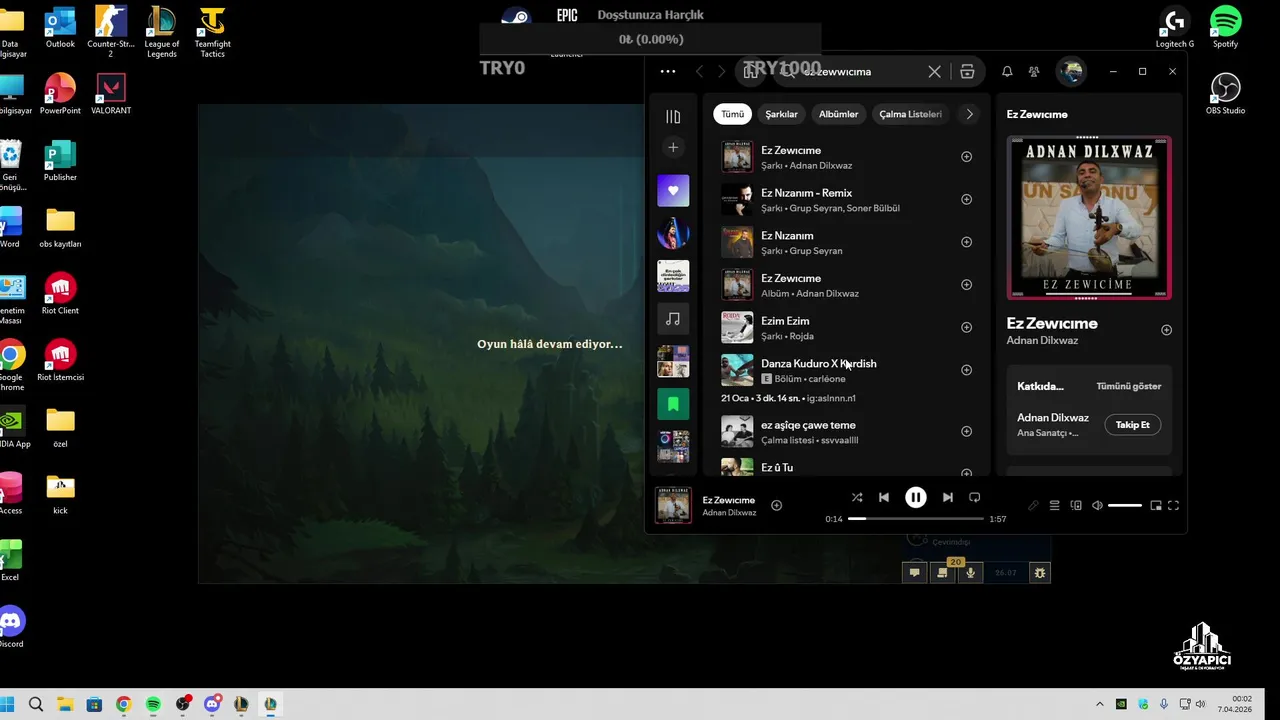Add Ez Nızanım by Grup Seyran to library
Viewport: 1280px width, 720px height.
coord(966,242)
